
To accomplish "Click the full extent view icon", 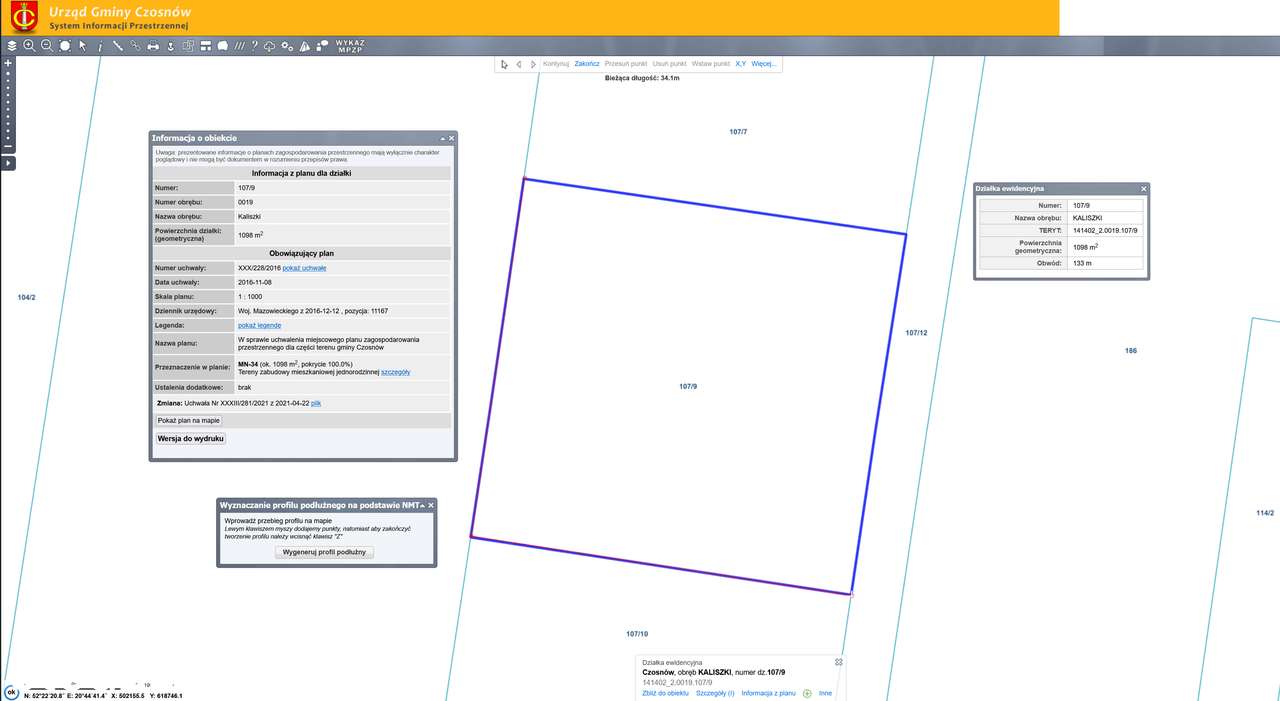I will [65, 46].
